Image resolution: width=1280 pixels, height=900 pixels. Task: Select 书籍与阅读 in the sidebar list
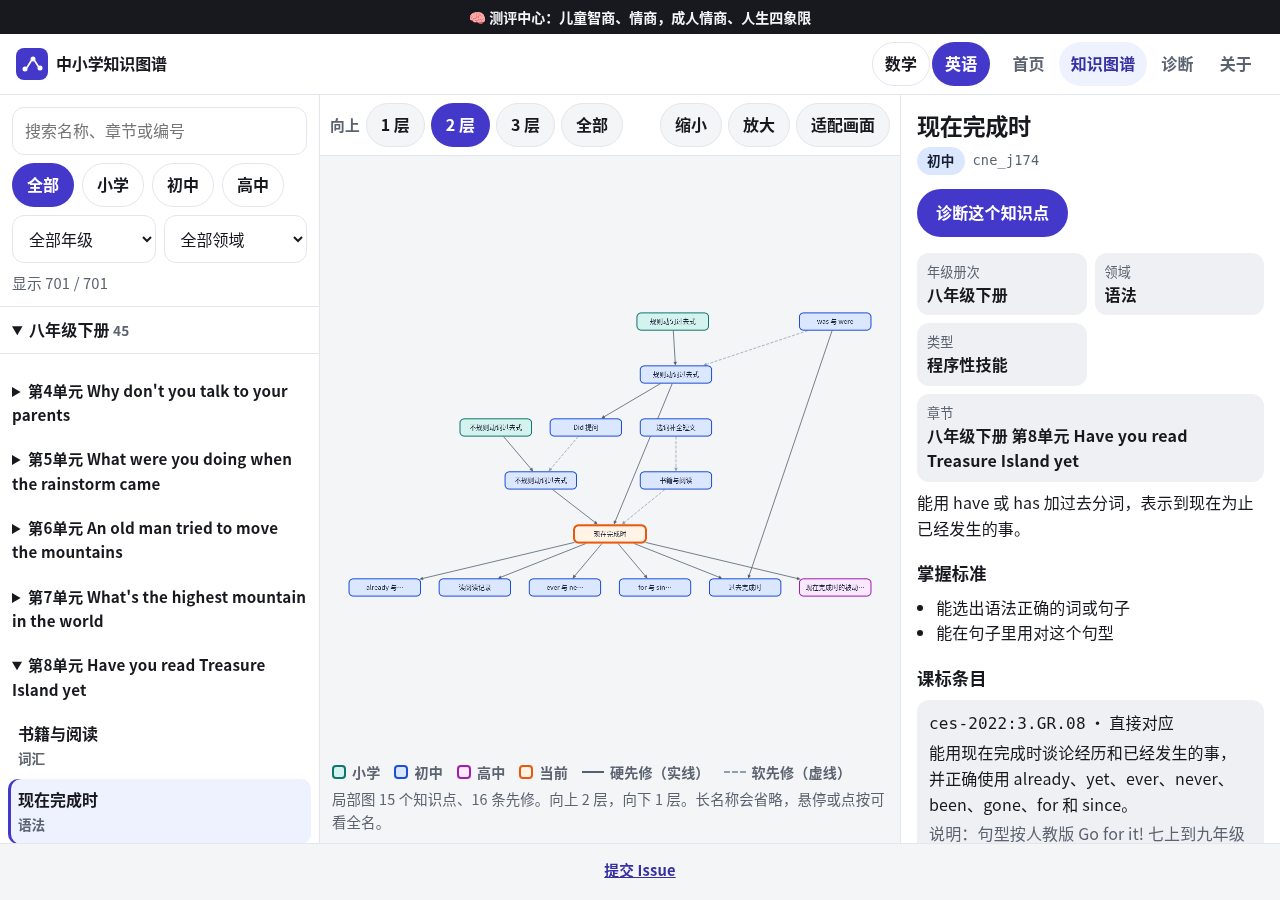[159, 746]
